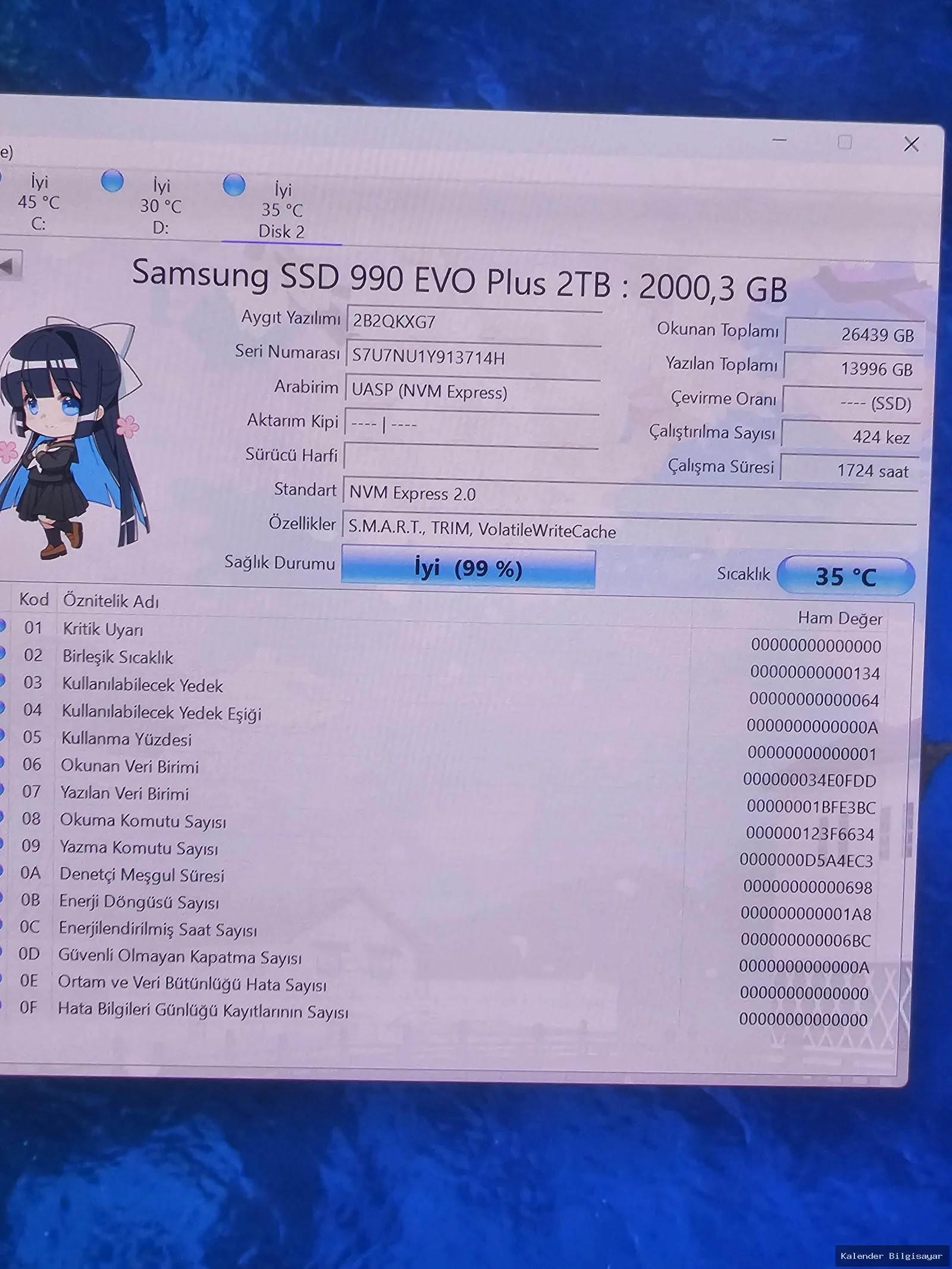The height and width of the screenshot is (1269, 952).
Task: Select the 0D Güvenli Olmayan Kapatma Sayısı row
Action: coord(436,961)
